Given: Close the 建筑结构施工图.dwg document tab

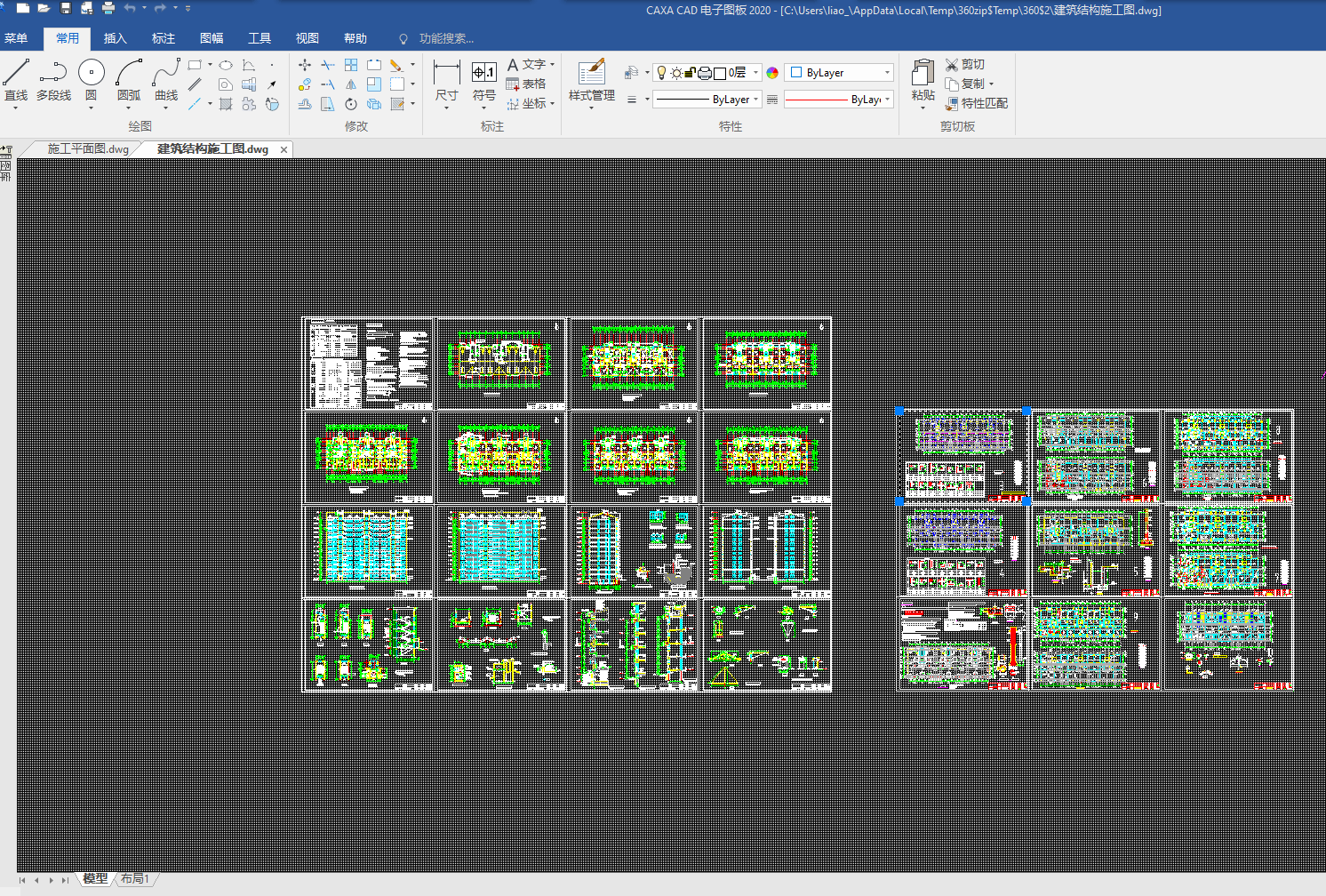Looking at the screenshot, I should pos(284,149).
